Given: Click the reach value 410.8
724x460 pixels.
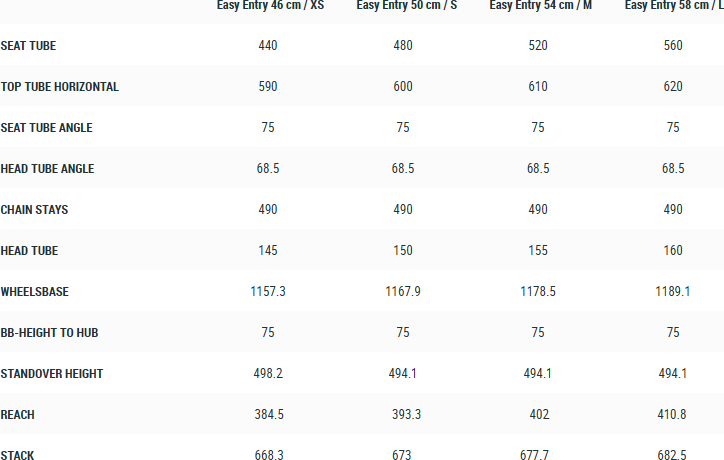Looking at the screenshot, I should [673, 415].
